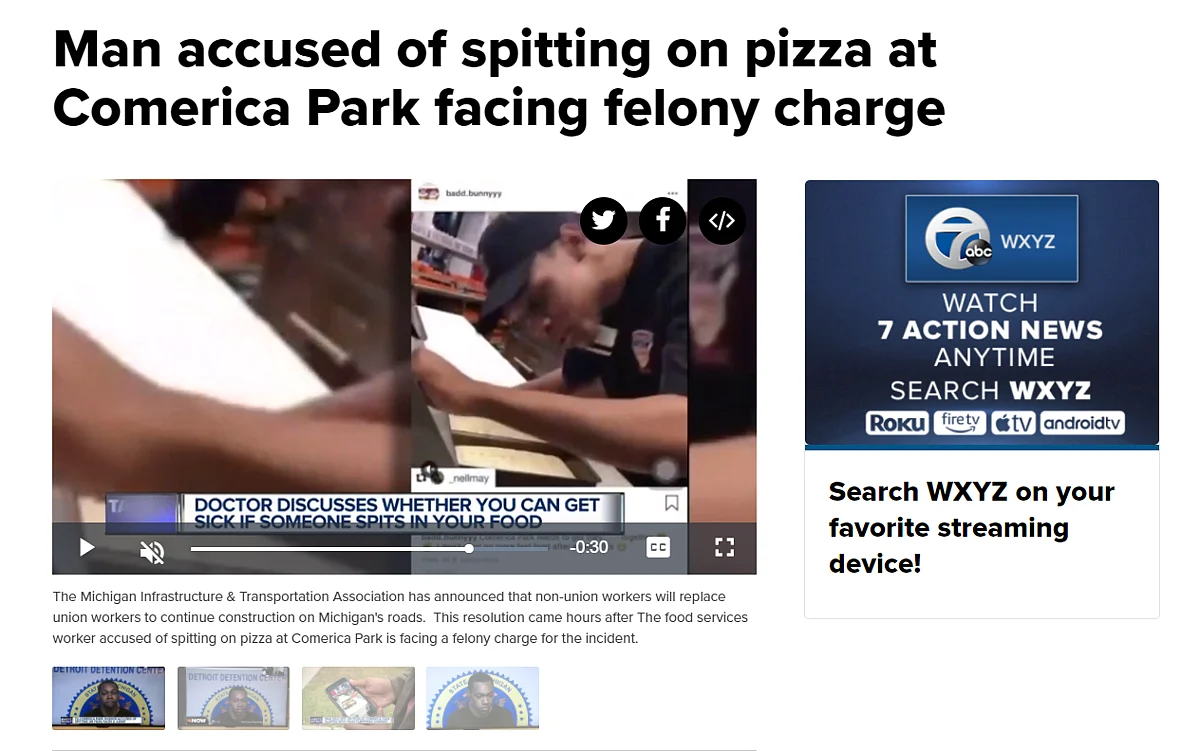
Task: Click the bookmark icon in the video
Action: (x=672, y=503)
